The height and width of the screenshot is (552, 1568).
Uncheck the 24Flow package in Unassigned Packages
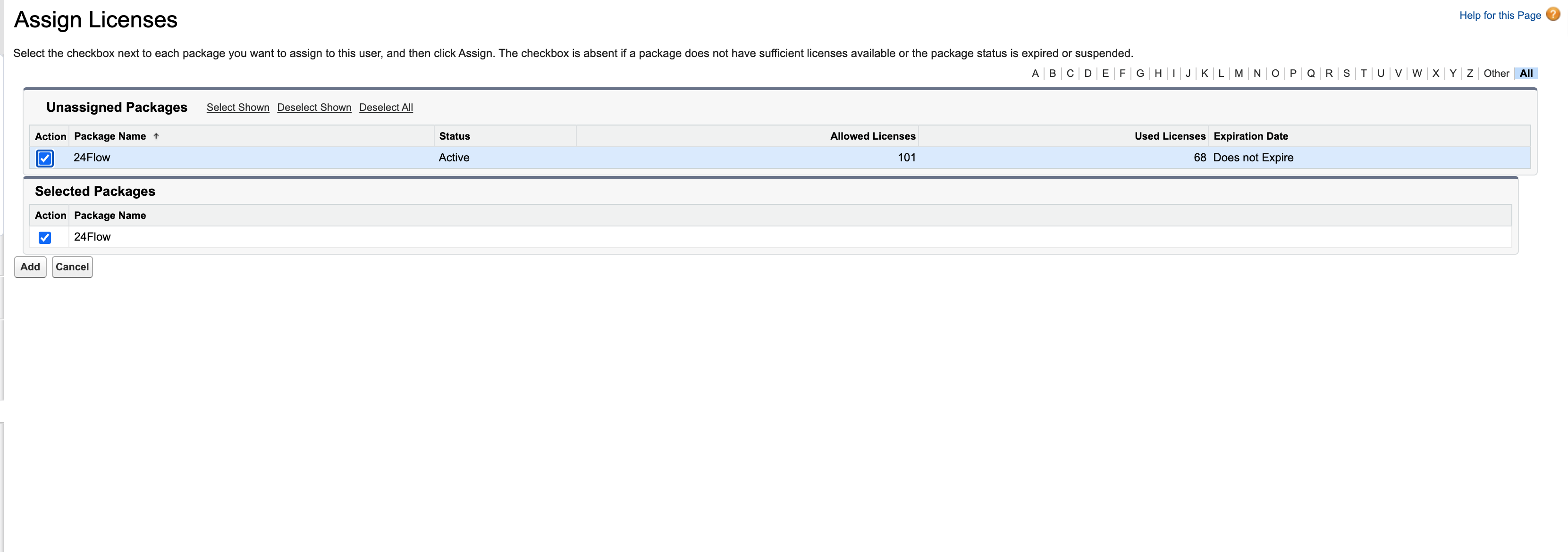pos(45,158)
